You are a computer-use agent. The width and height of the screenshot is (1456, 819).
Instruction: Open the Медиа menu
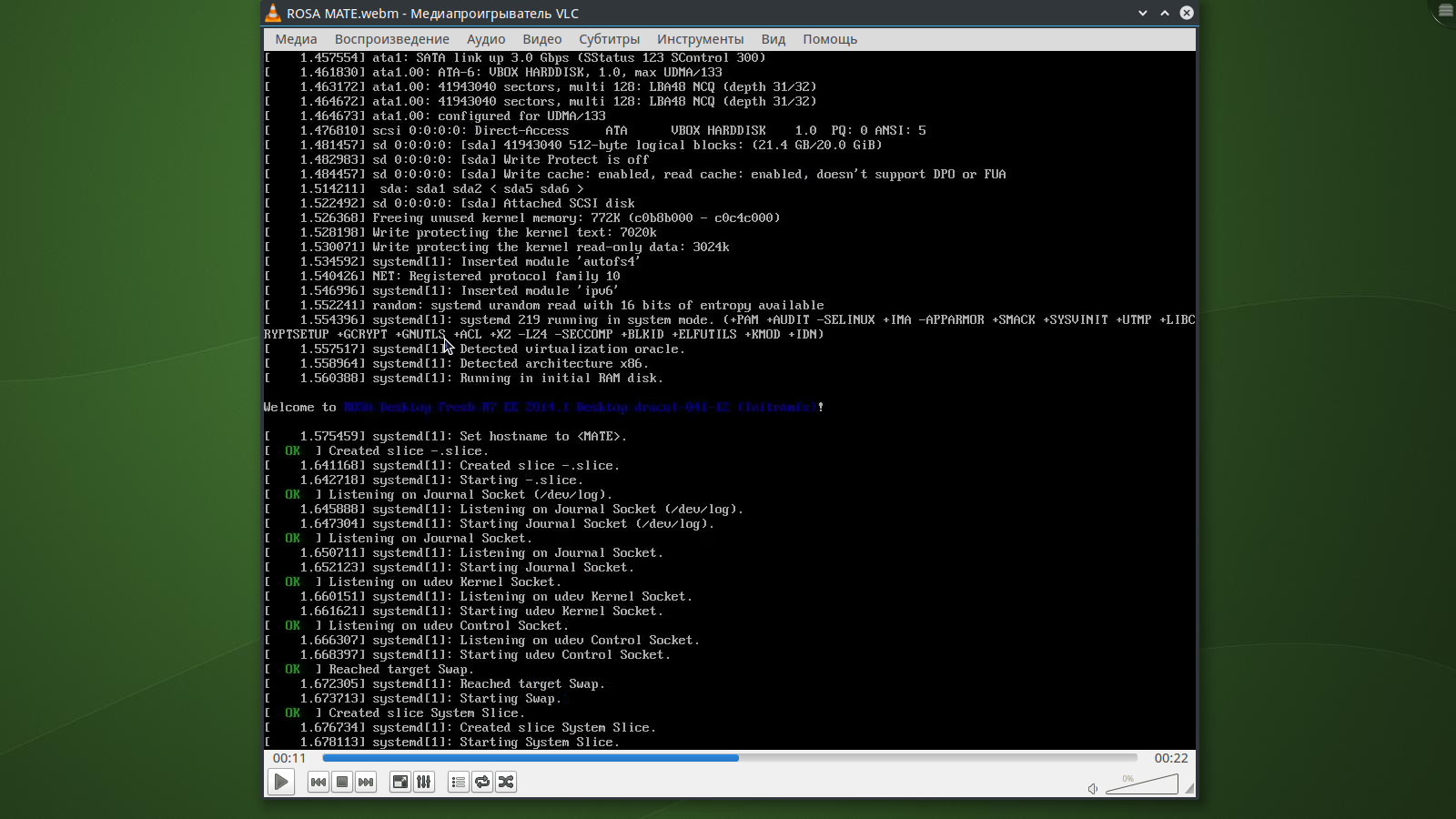296,39
